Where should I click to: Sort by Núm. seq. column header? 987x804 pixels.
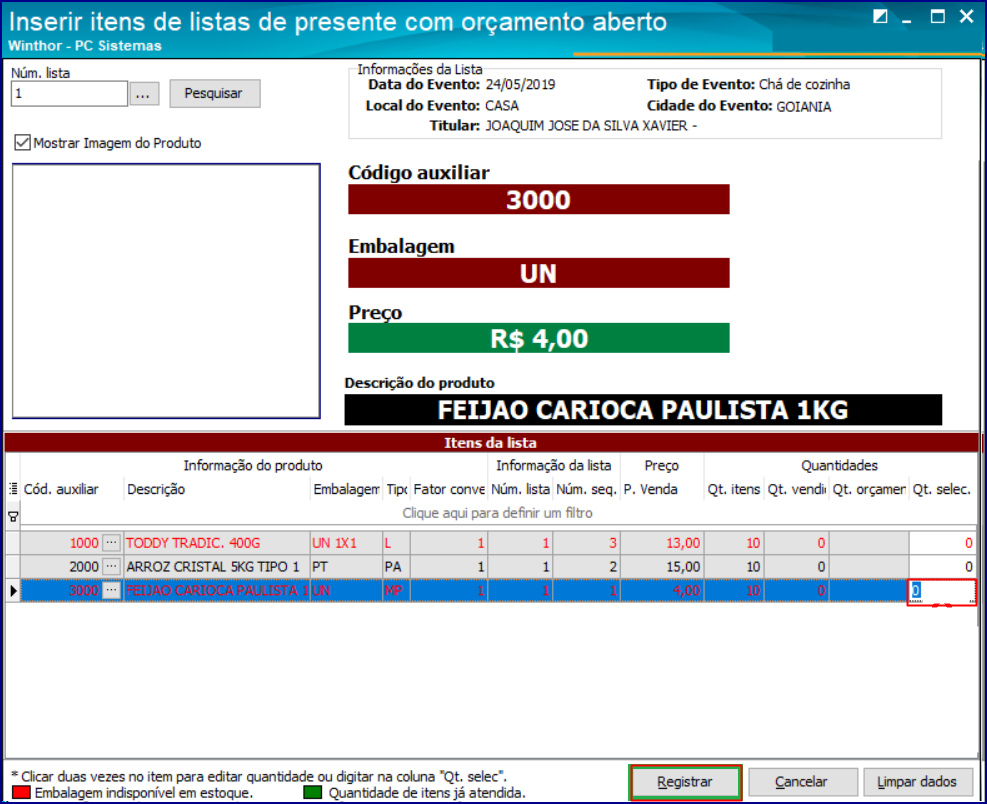coord(586,489)
